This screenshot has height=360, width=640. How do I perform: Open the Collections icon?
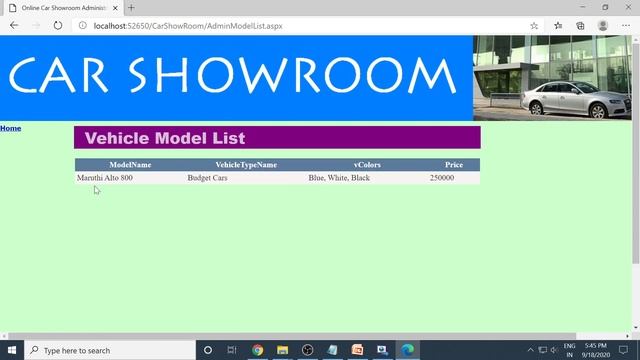(580, 26)
